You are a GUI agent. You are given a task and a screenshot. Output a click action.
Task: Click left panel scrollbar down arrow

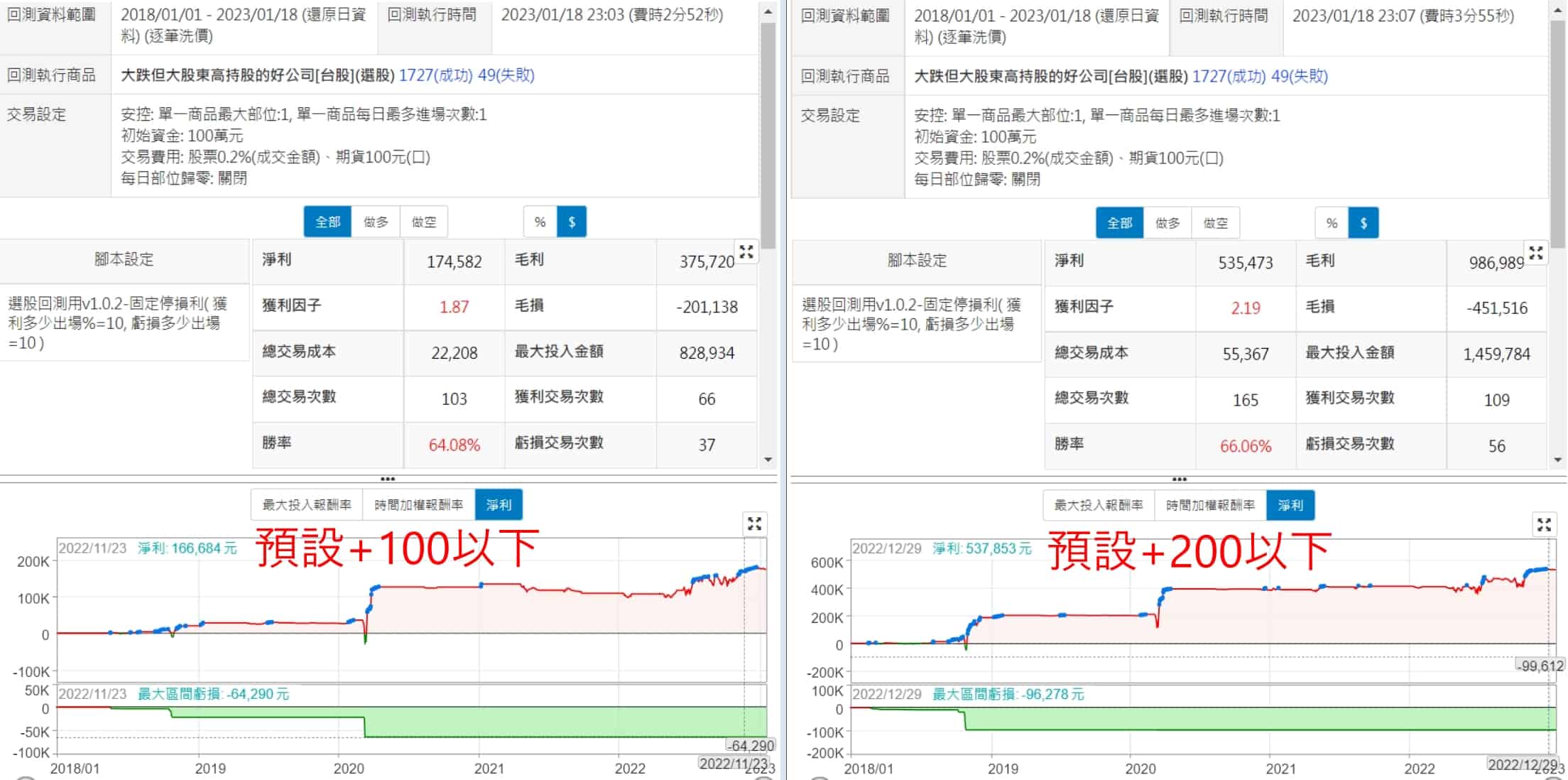768,460
